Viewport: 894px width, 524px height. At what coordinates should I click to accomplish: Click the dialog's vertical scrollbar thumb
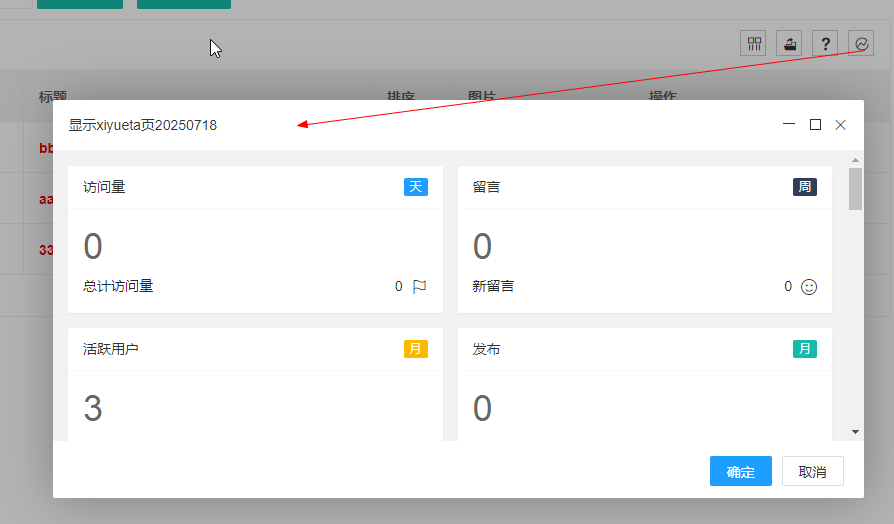tap(855, 189)
